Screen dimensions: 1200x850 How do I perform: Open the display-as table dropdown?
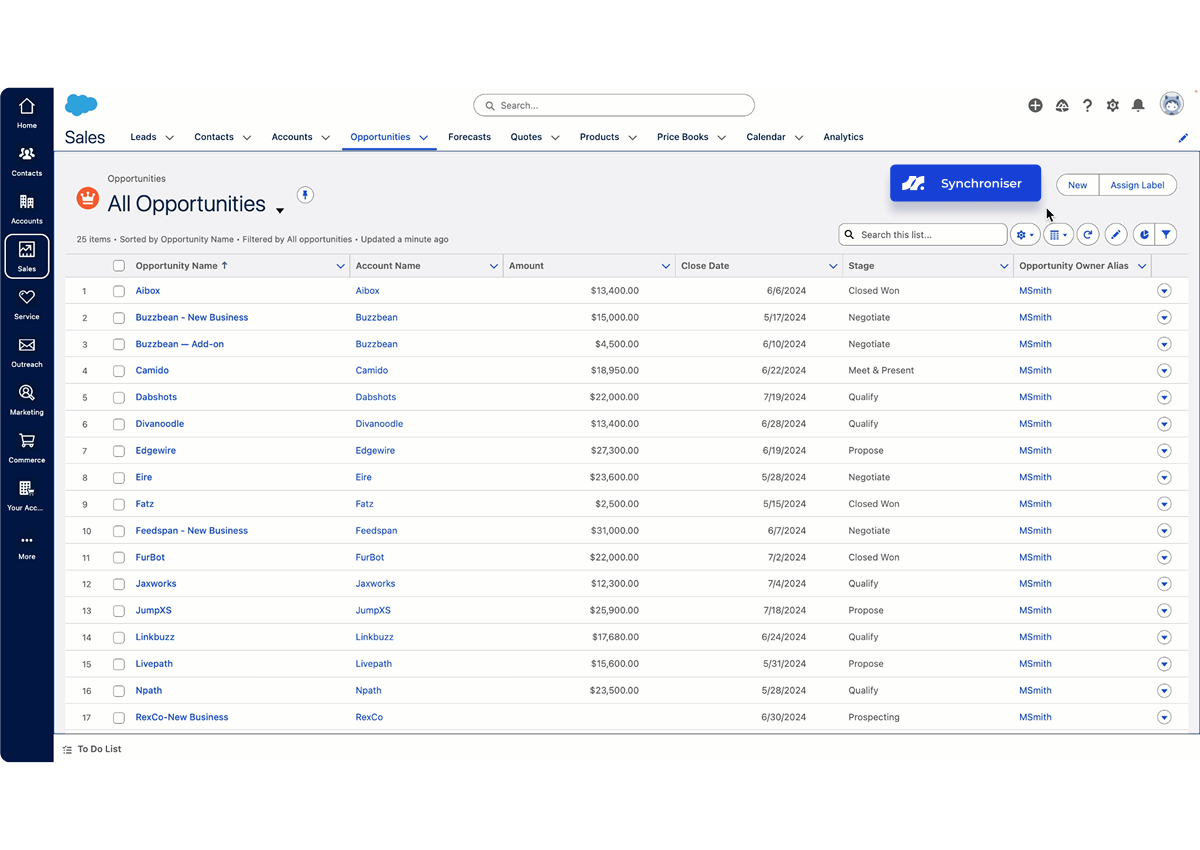pos(1058,235)
